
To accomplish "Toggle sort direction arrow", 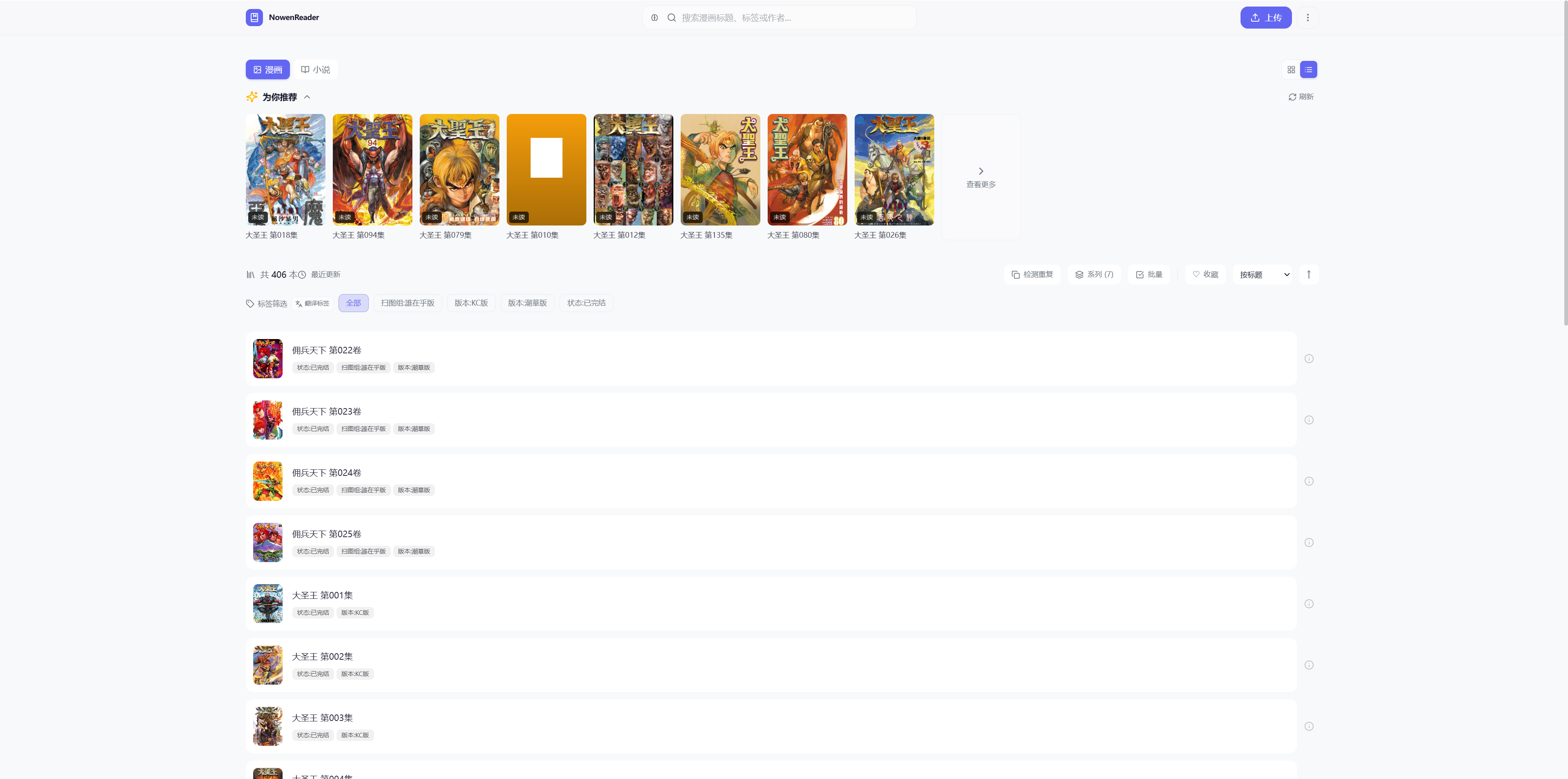I will (x=1309, y=275).
